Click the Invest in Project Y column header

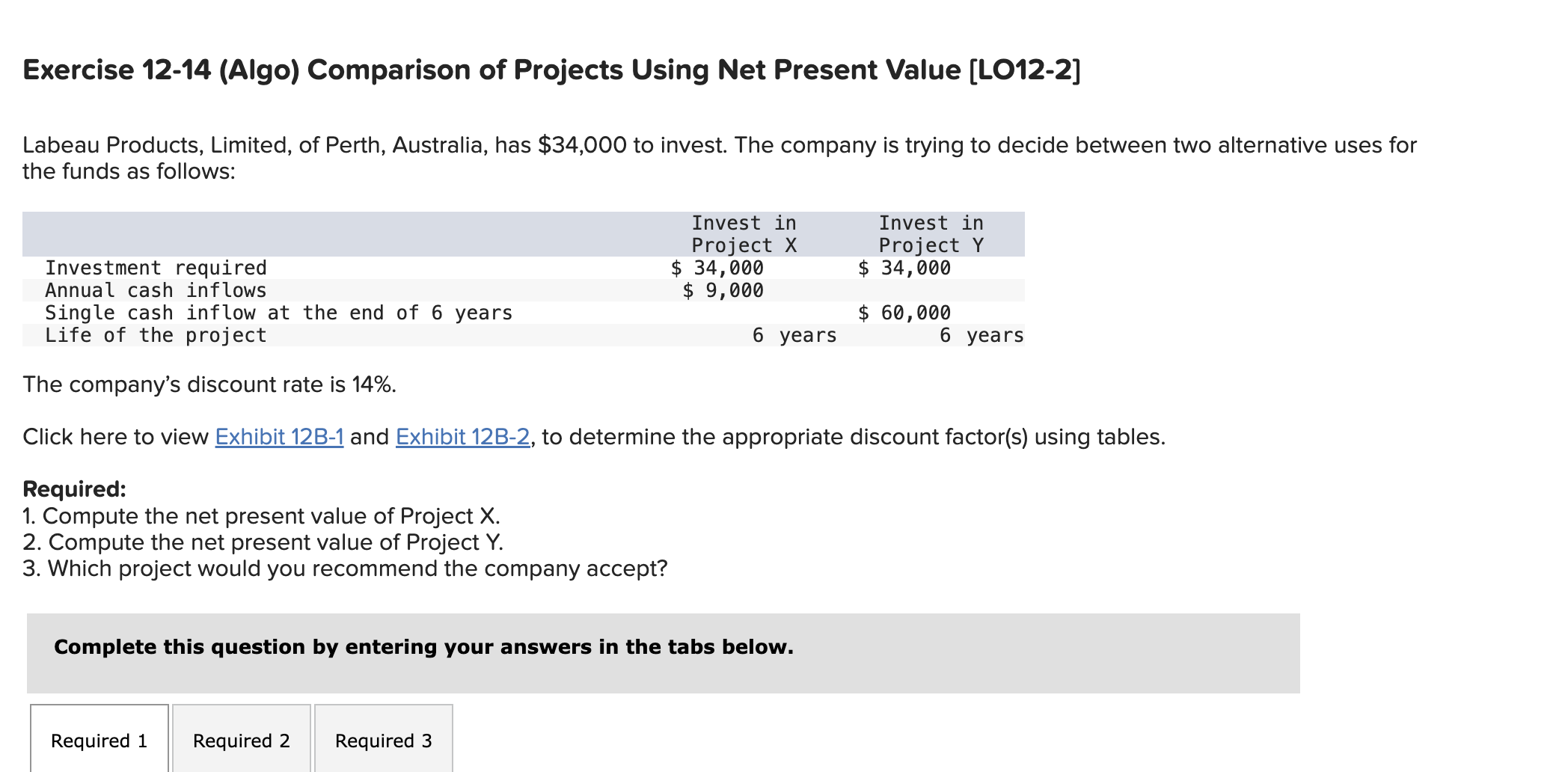click(x=931, y=233)
